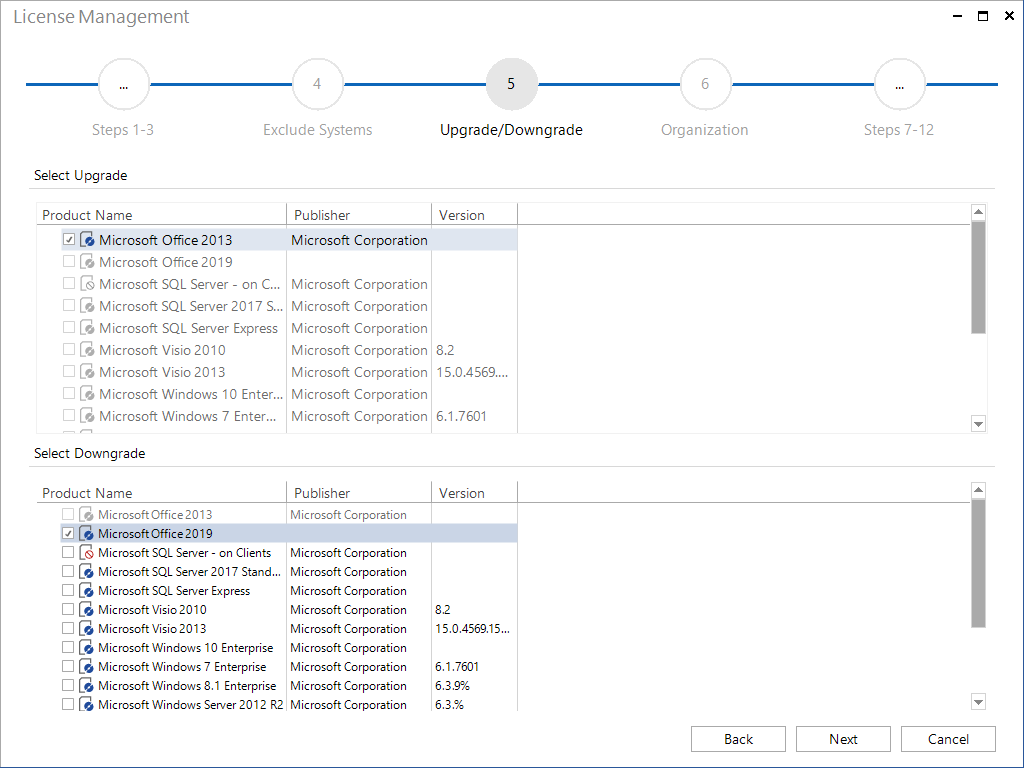Maximize the License Management window
Image resolution: width=1024 pixels, height=768 pixels.
(x=982, y=16)
